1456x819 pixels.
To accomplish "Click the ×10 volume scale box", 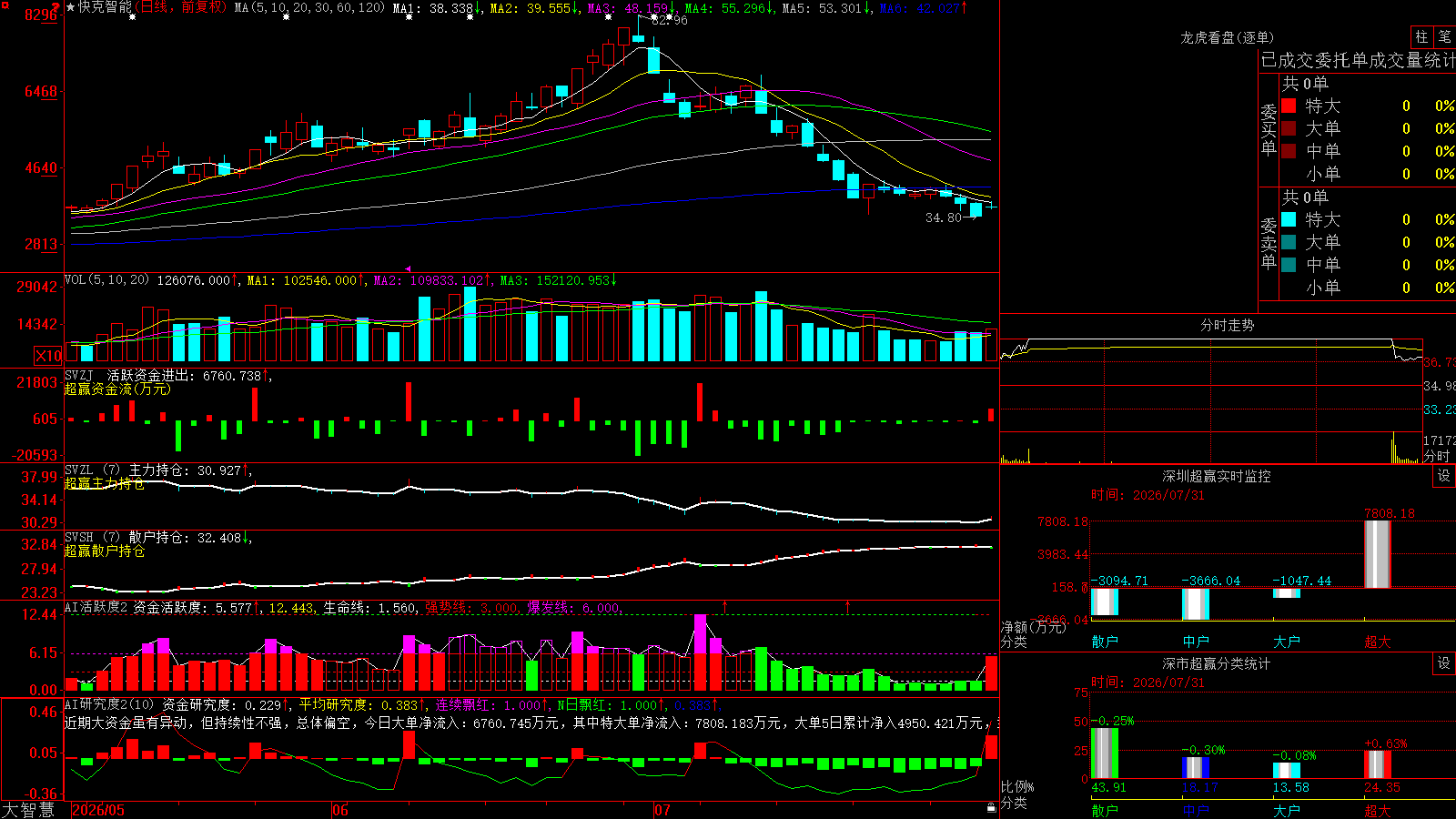I will (x=49, y=356).
